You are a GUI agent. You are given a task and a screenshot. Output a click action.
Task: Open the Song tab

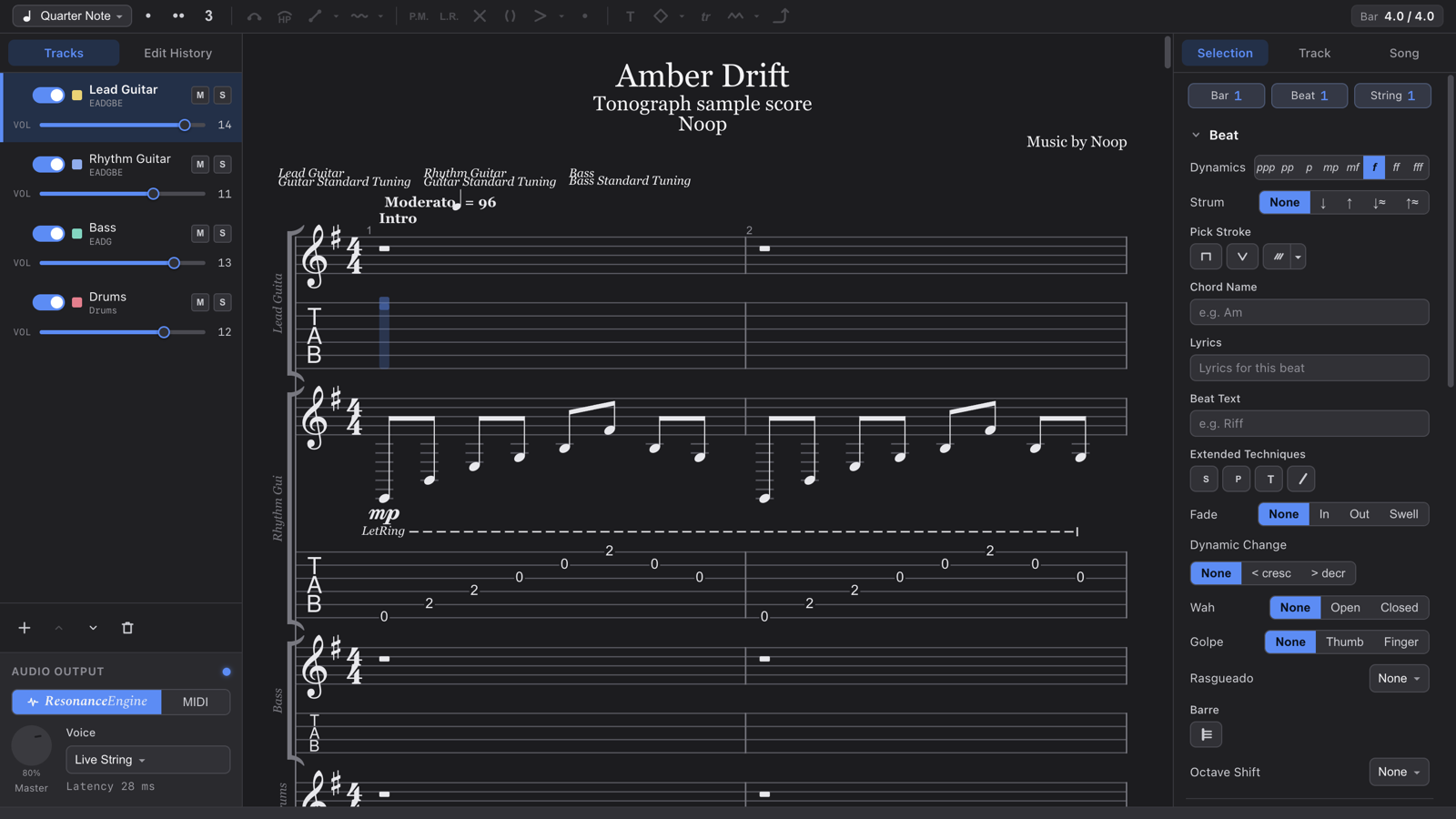click(x=1403, y=53)
